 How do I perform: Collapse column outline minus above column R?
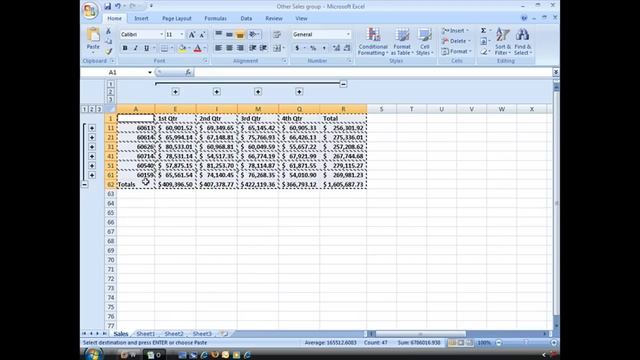tap(343, 84)
